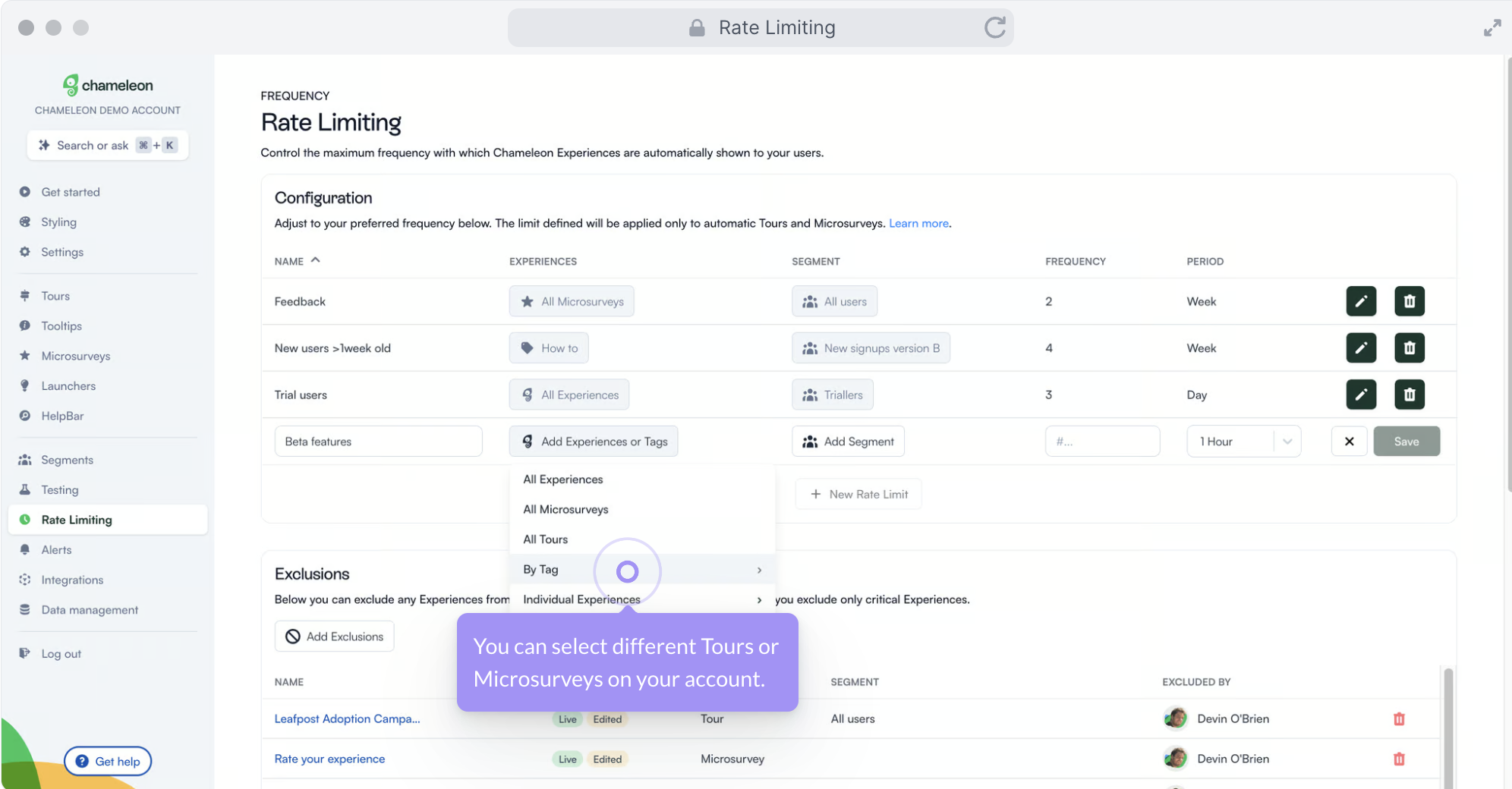This screenshot has height=789, width=1512.
Task: Click the page's main vertical scrollbar
Action: (x=1507, y=273)
